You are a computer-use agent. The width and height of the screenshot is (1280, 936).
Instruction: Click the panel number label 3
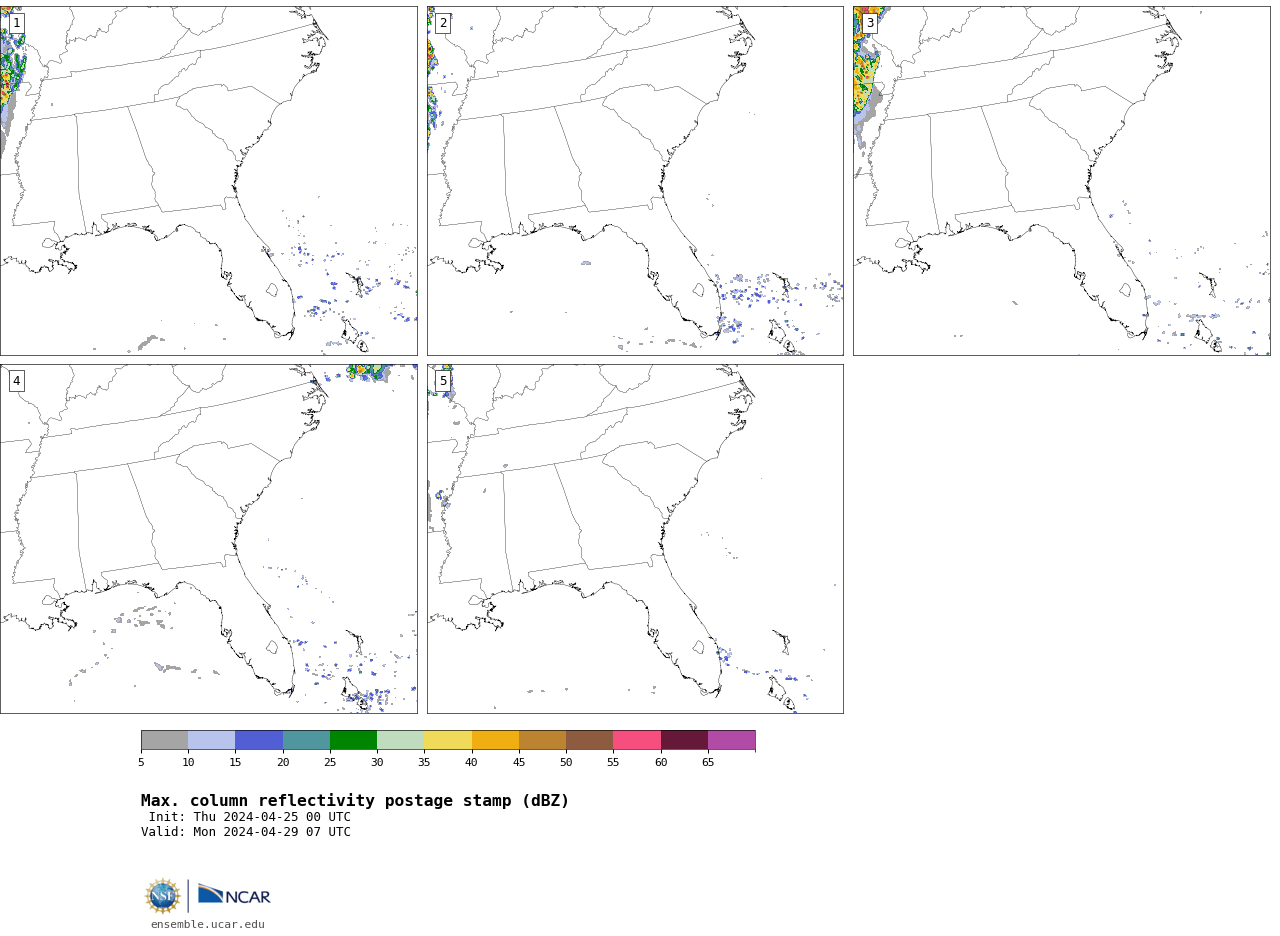(x=869, y=23)
